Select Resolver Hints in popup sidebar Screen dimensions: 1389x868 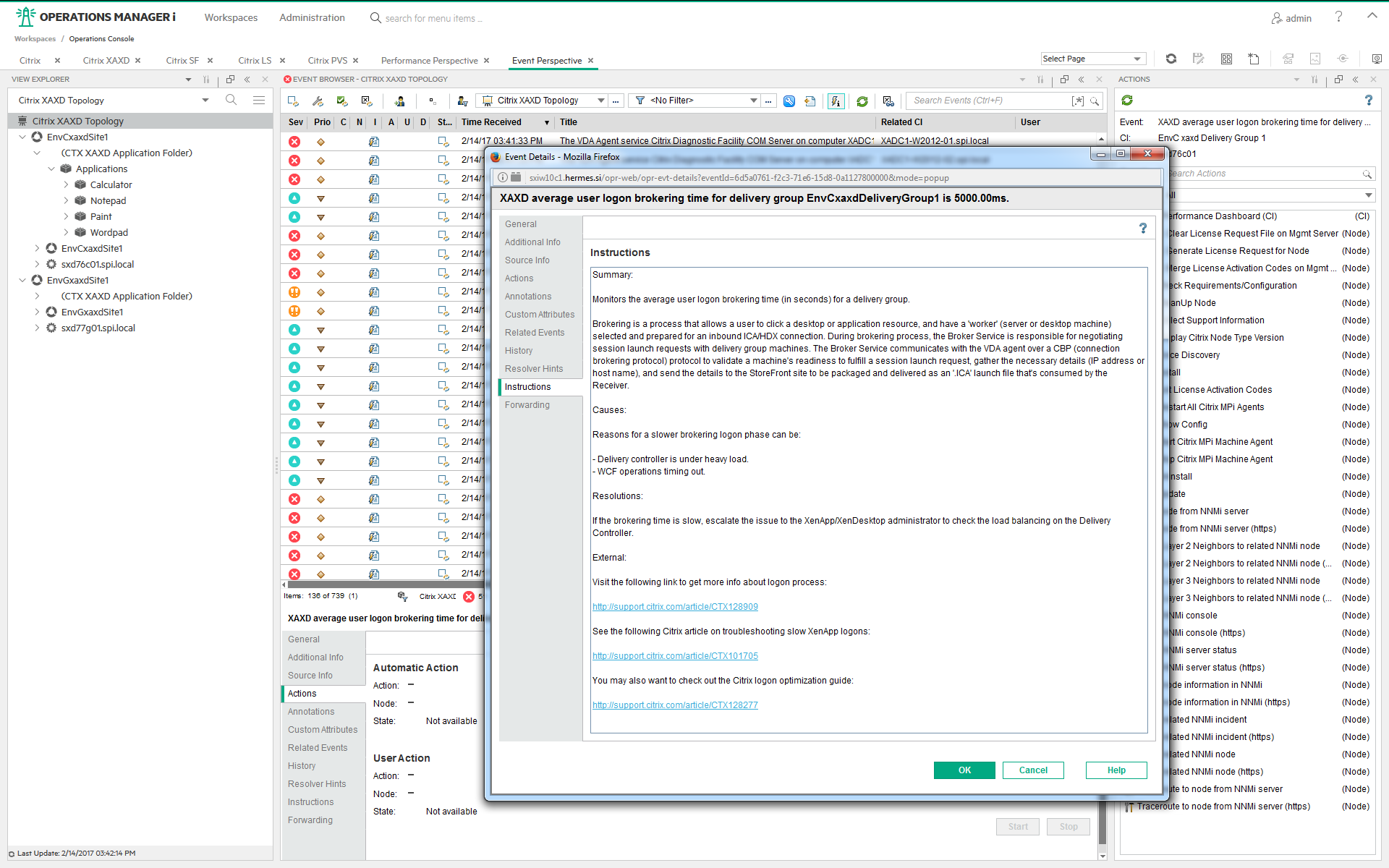coord(533,369)
